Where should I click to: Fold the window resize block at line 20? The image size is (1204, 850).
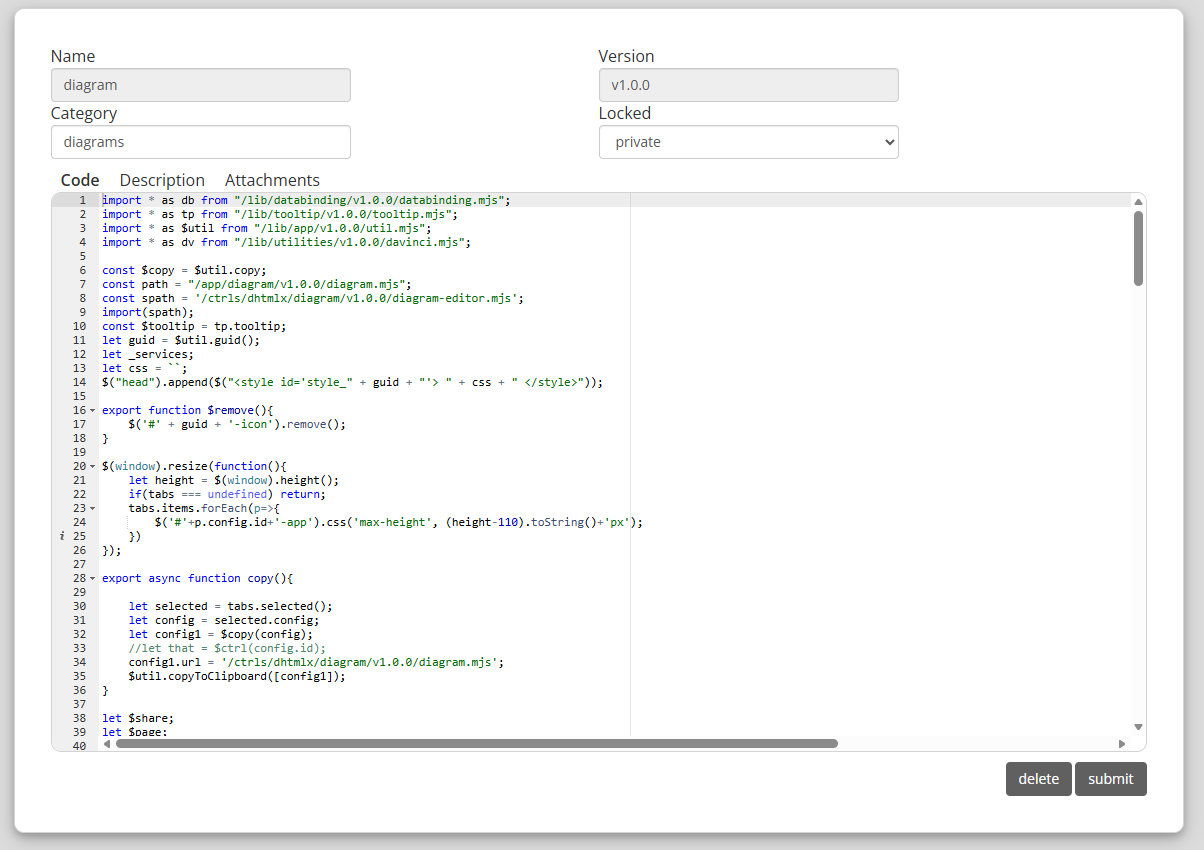click(93, 466)
